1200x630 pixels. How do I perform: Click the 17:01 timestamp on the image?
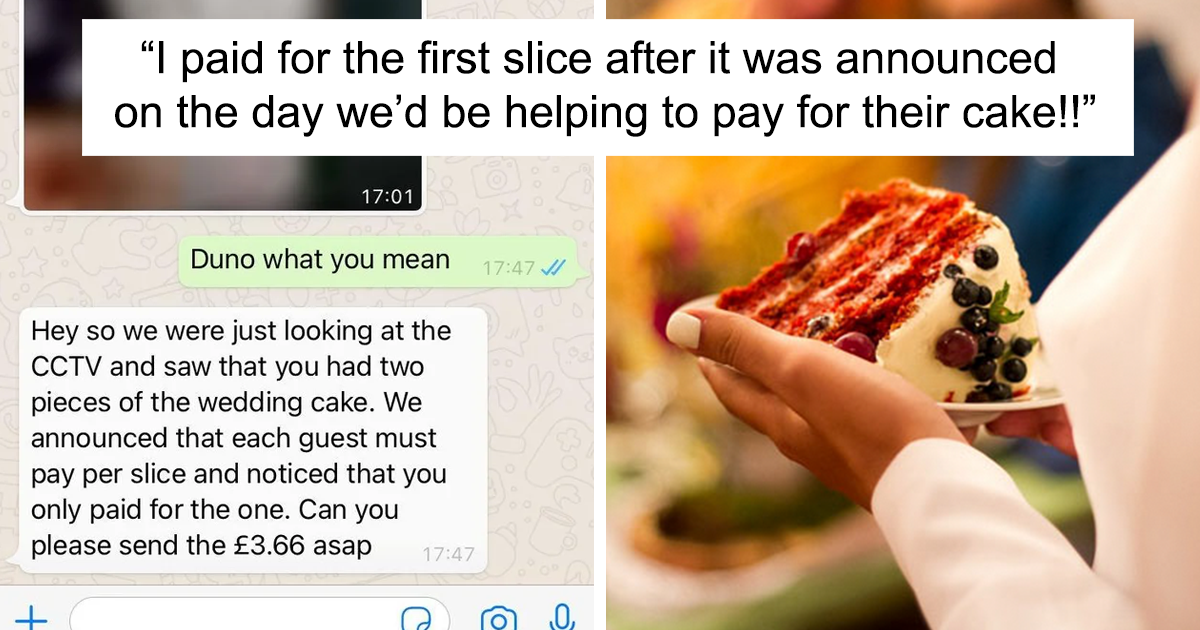[386, 197]
